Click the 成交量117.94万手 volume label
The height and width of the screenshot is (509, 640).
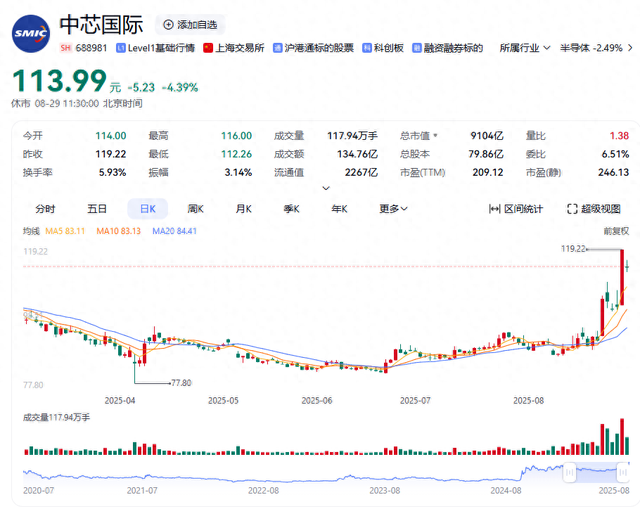[x=56, y=418]
